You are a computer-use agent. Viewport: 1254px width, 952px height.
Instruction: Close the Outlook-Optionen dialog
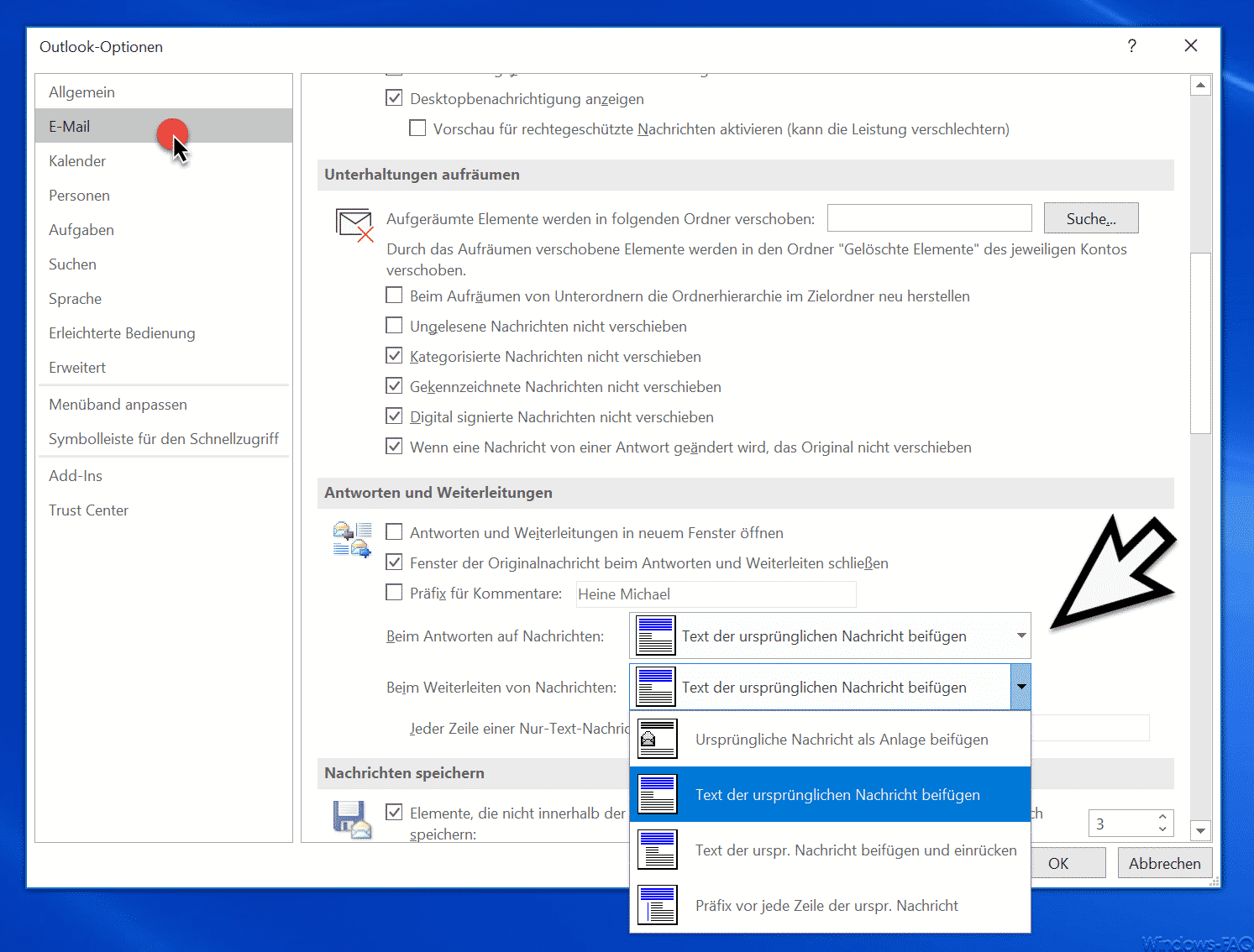[x=1191, y=46]
